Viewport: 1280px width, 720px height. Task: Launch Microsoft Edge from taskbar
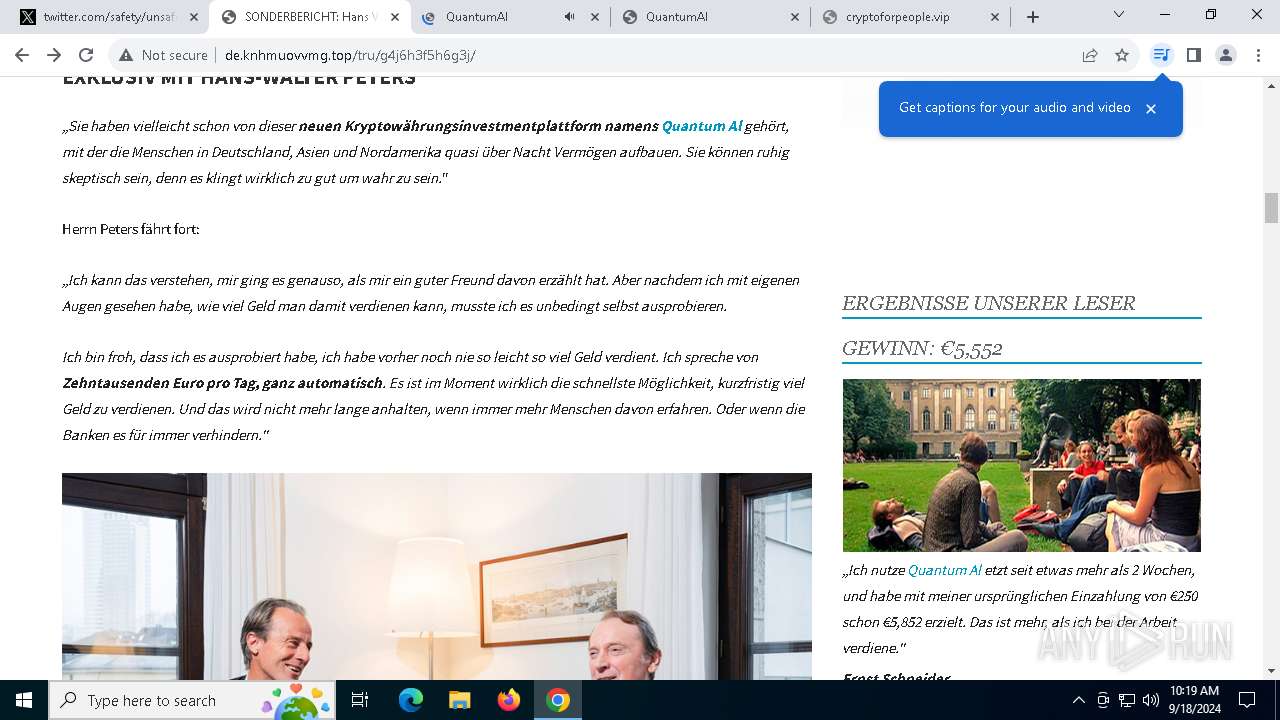[411, 700]
